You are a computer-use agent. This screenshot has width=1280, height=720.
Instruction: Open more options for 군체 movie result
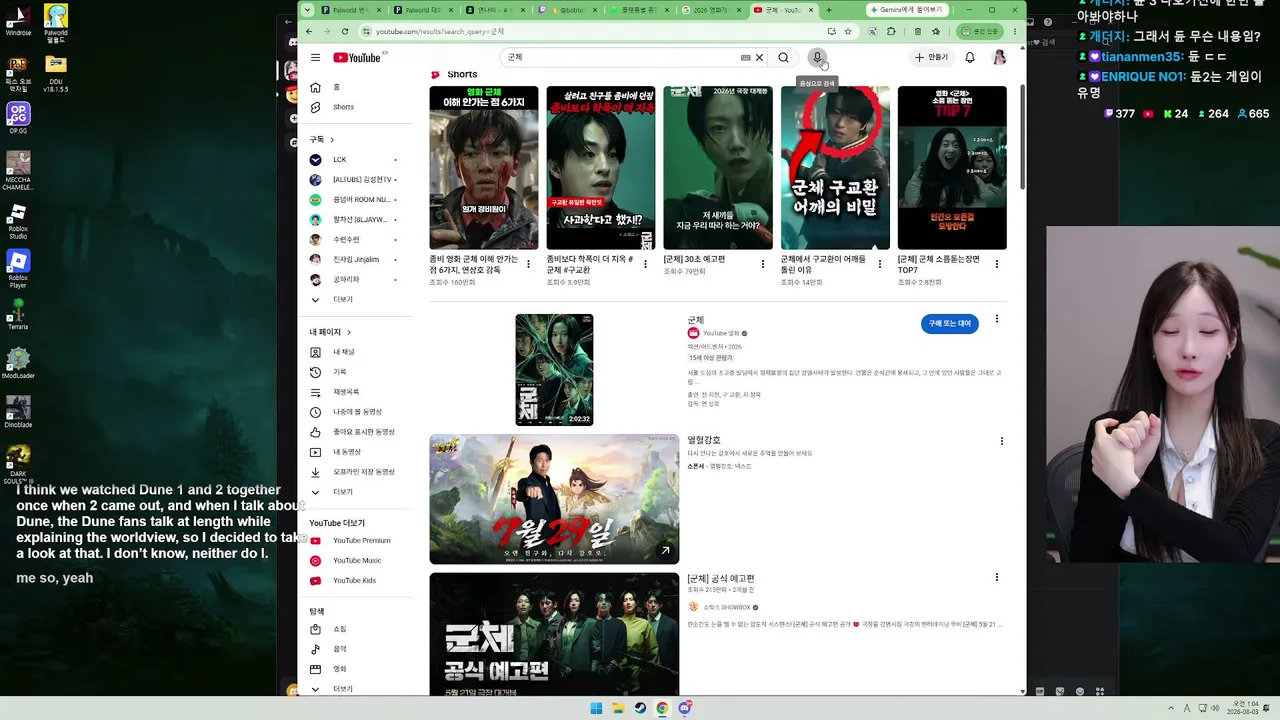[x=996, y=320]
